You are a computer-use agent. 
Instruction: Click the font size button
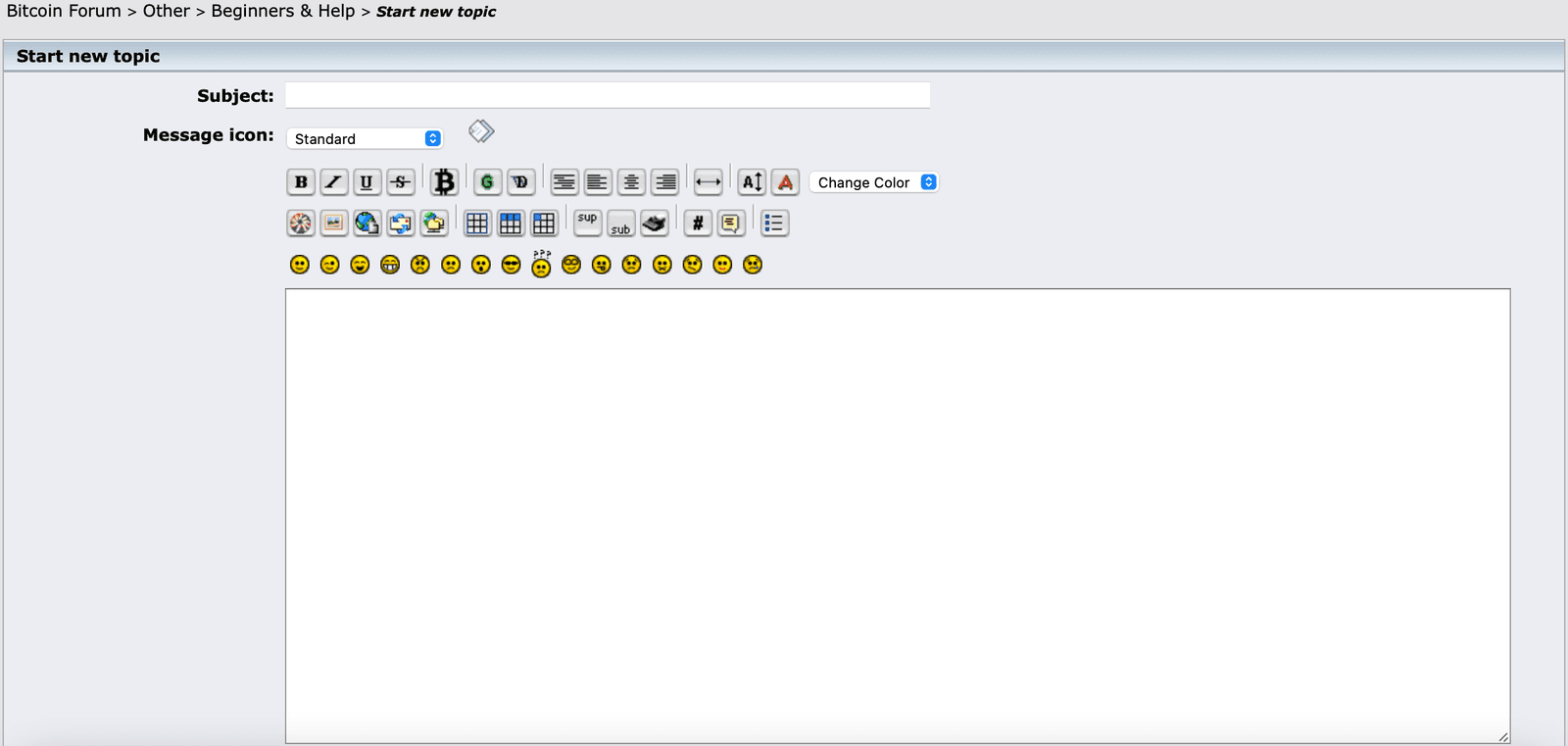752,182
